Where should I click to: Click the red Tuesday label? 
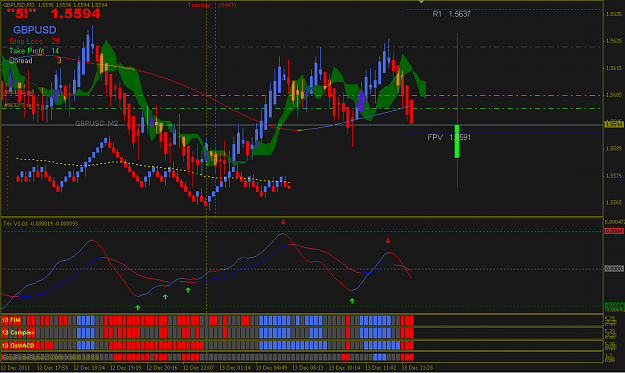(x=199, y=5)
